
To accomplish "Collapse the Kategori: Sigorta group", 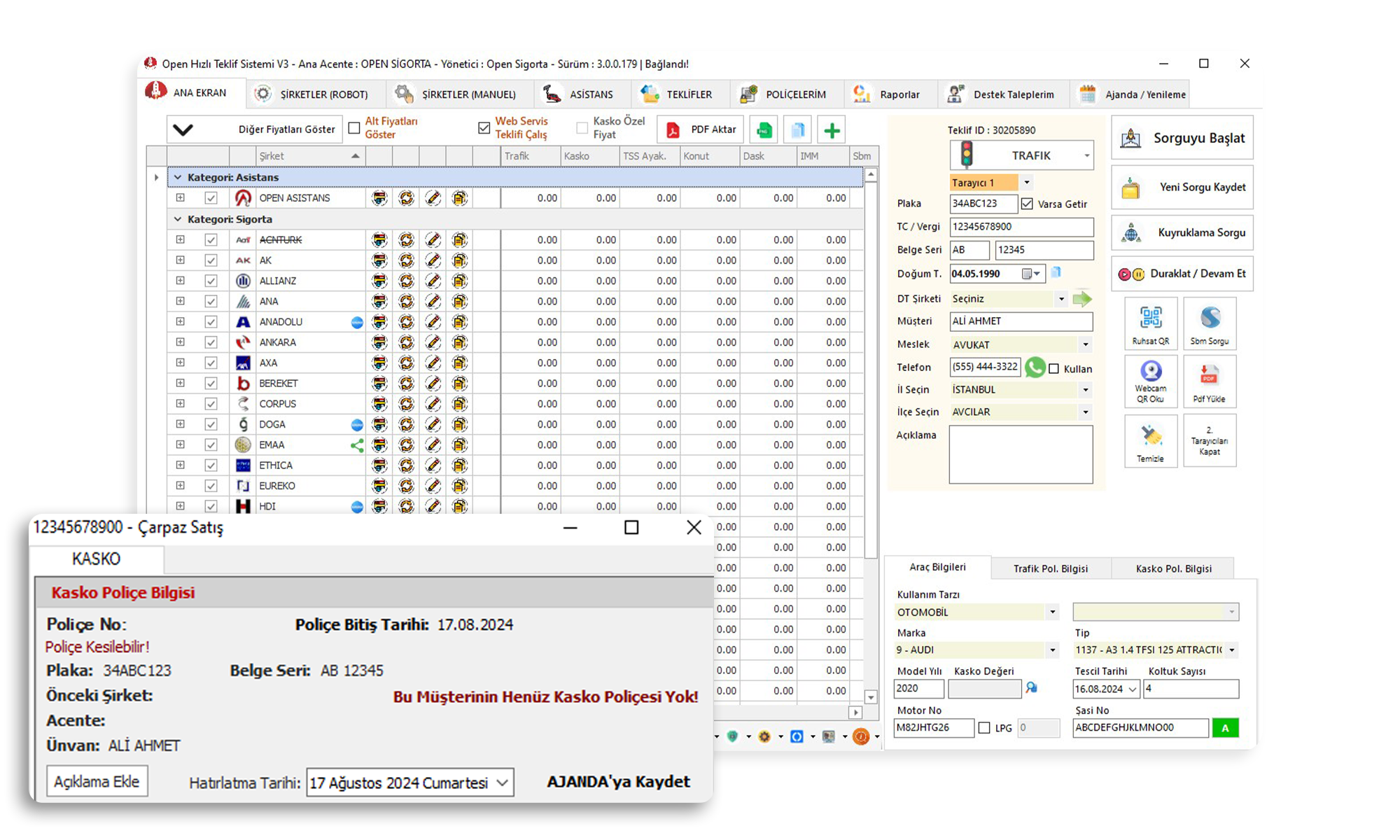I will (178, 219).
